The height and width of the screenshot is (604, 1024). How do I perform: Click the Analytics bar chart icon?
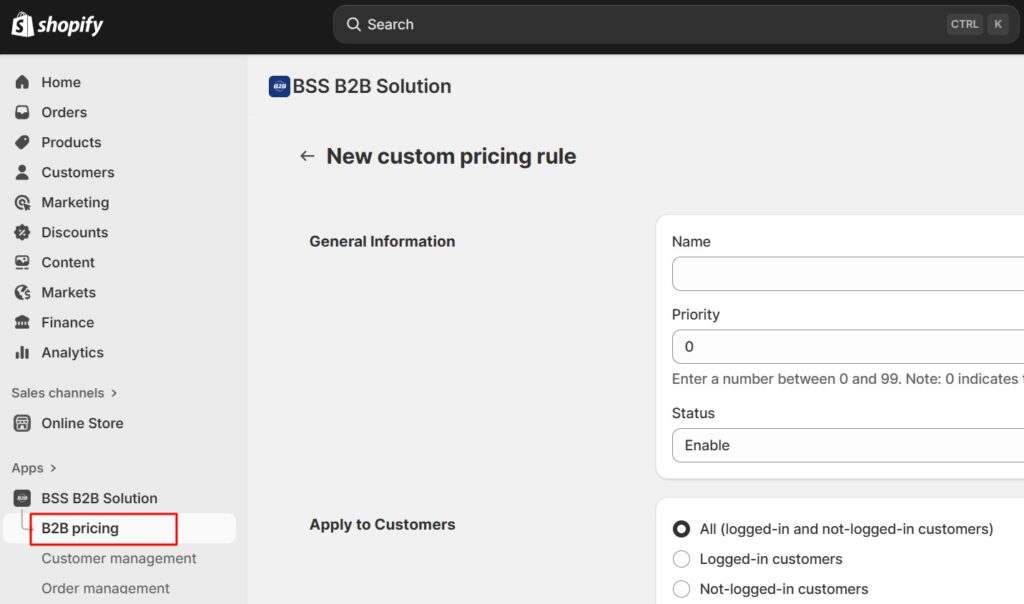tap(22, 353)
